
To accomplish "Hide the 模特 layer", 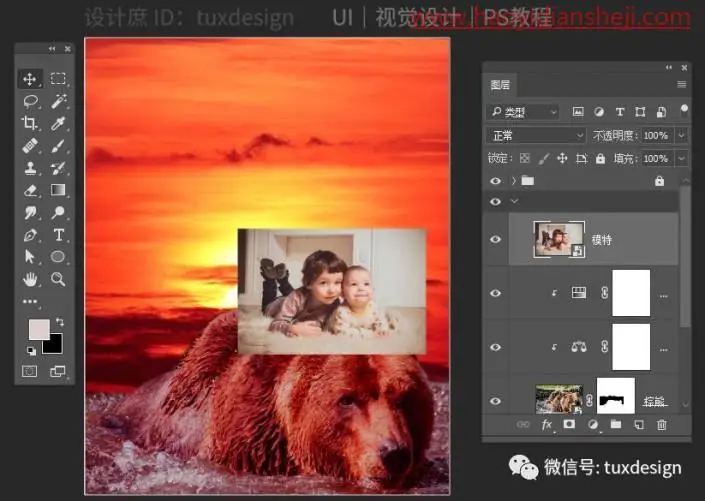I will [x=495, y=239].
